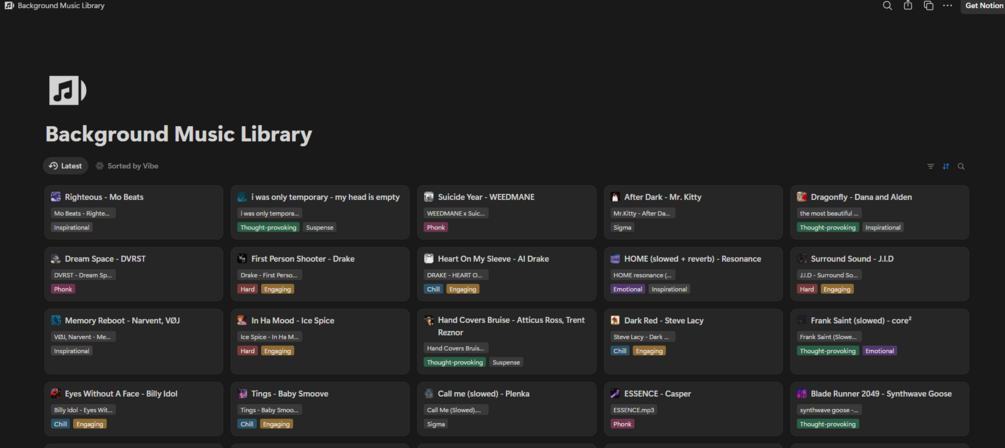Click the large music note page icon

pos(67,90)
